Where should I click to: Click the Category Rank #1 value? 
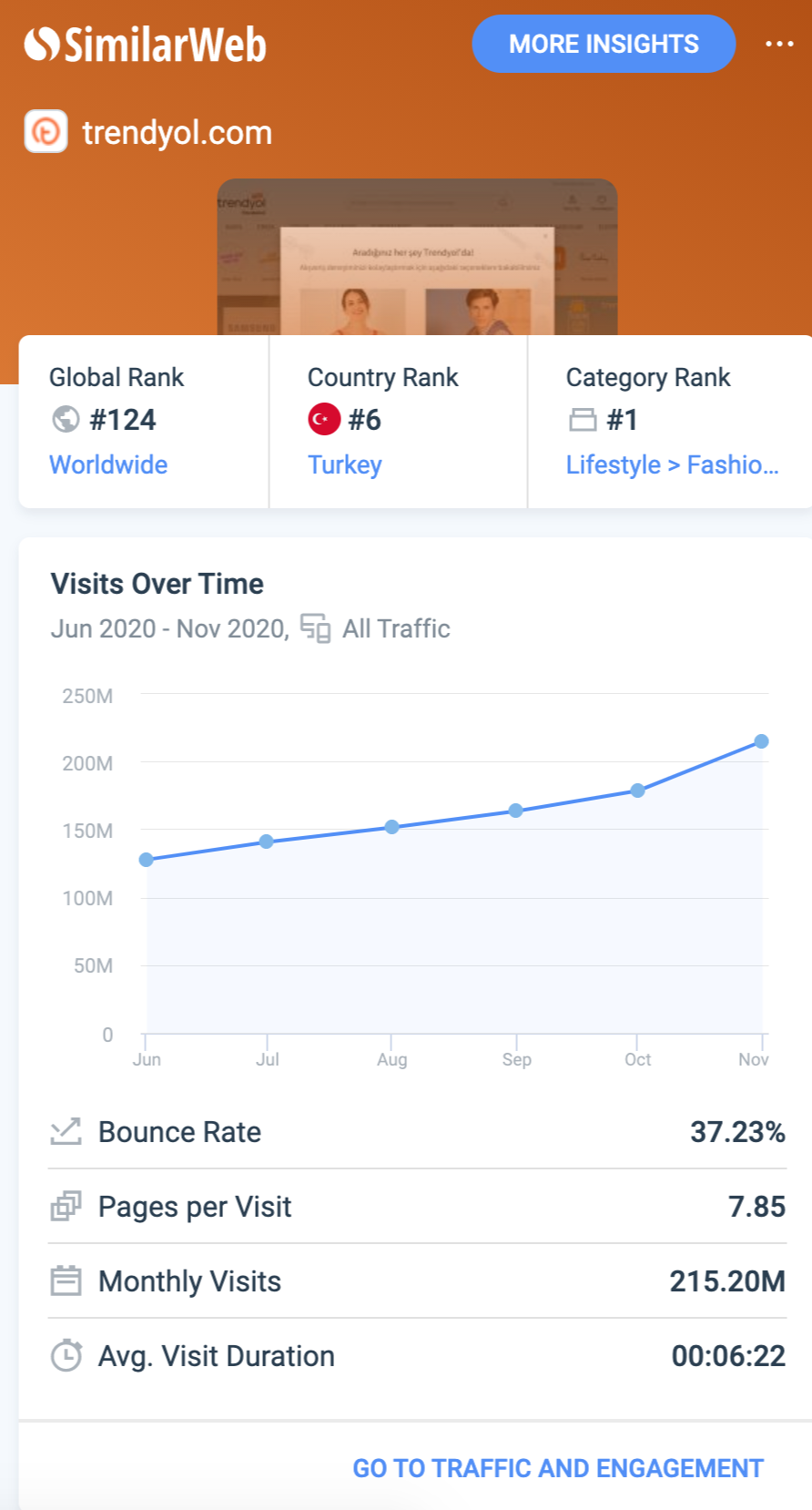tap(622, 420)
